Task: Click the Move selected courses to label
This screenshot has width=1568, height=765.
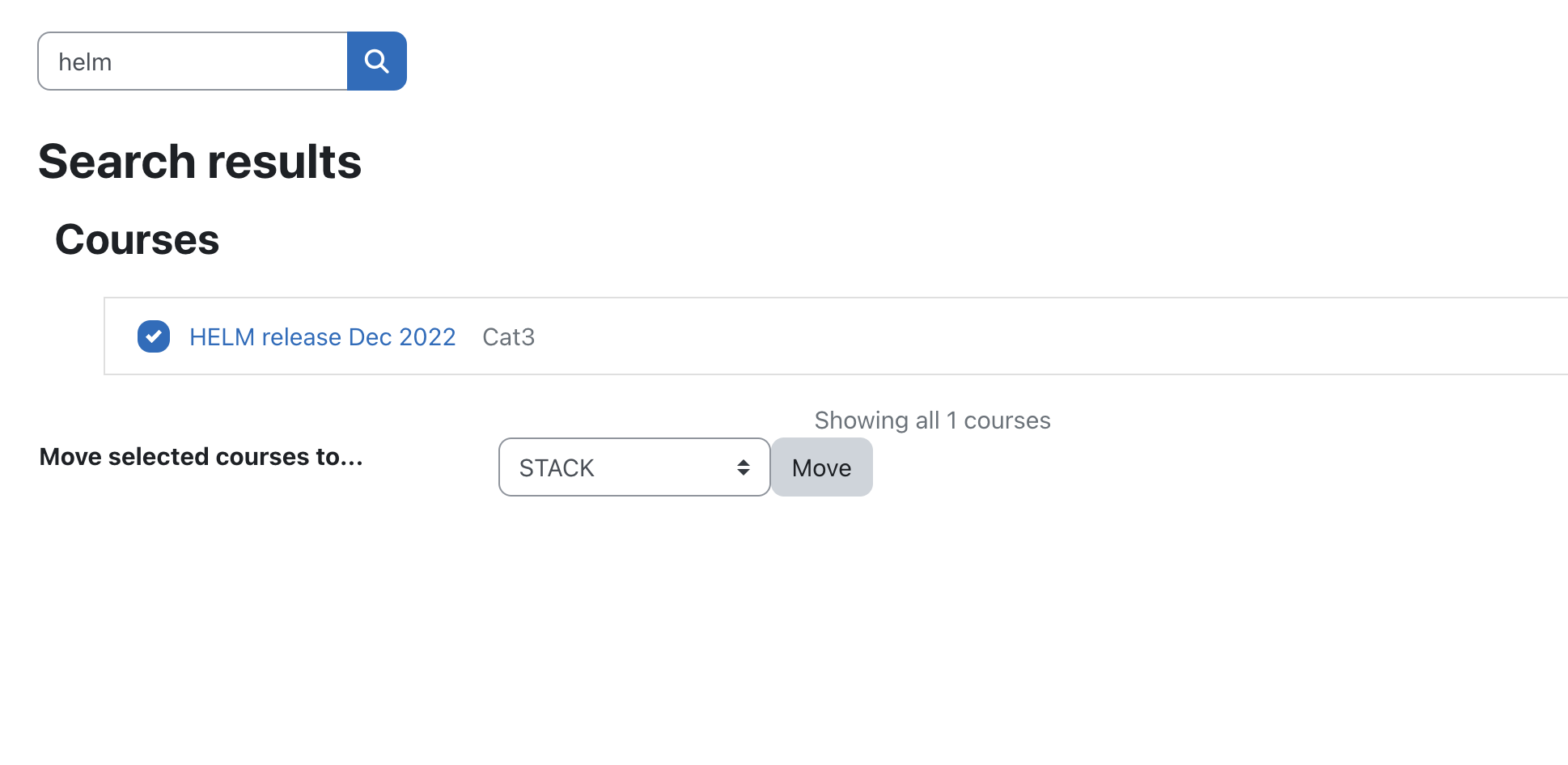Action: (201, 457)
